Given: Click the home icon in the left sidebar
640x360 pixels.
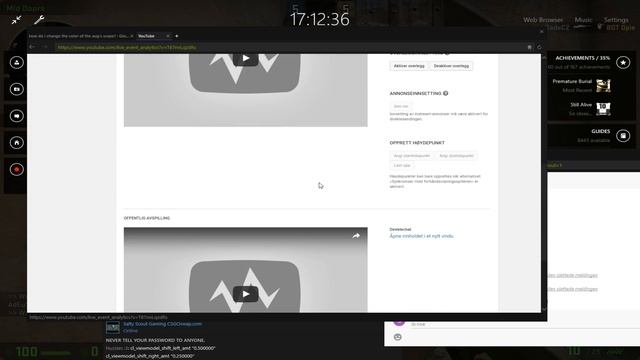Looking at the screenshot, I should click(17, 142).
